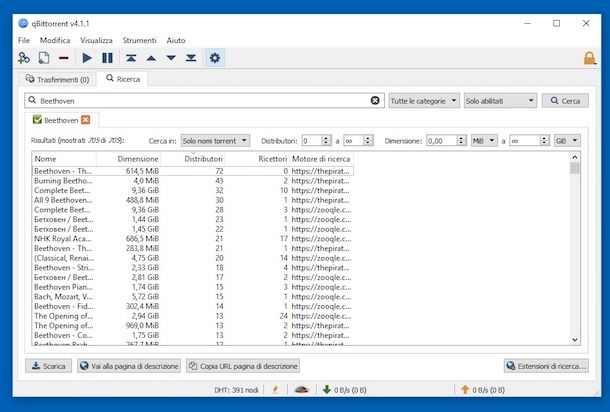This screenshot has height=412, width=610.
Task: Click the results list scroll up arrow
Action: click(x=575, y=157)
